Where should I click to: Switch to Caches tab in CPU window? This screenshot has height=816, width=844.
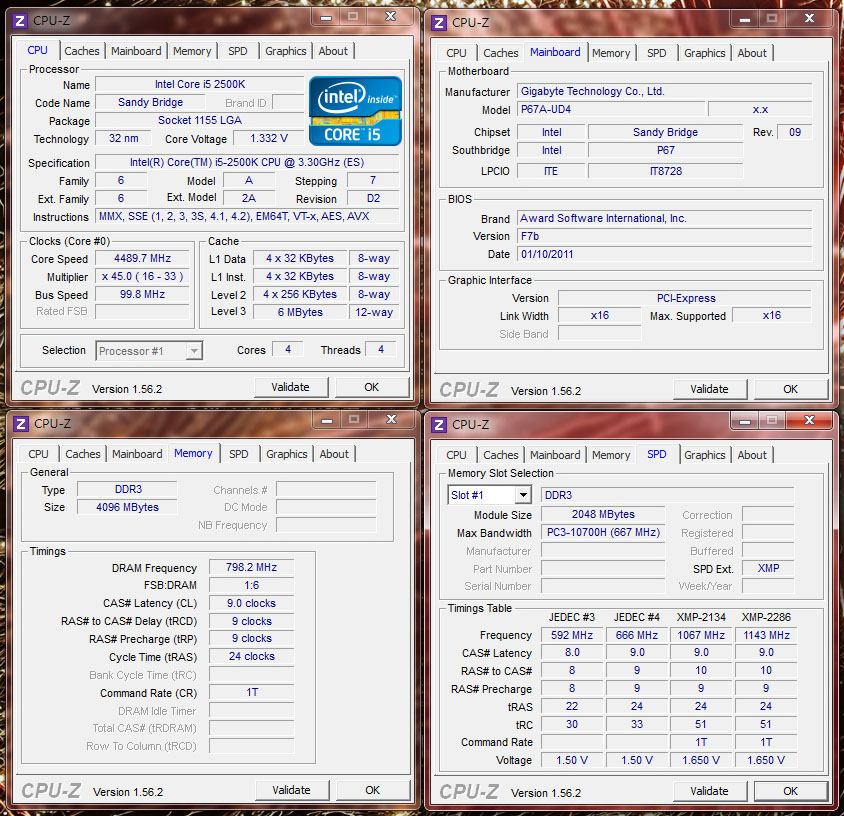coord(82,51)
